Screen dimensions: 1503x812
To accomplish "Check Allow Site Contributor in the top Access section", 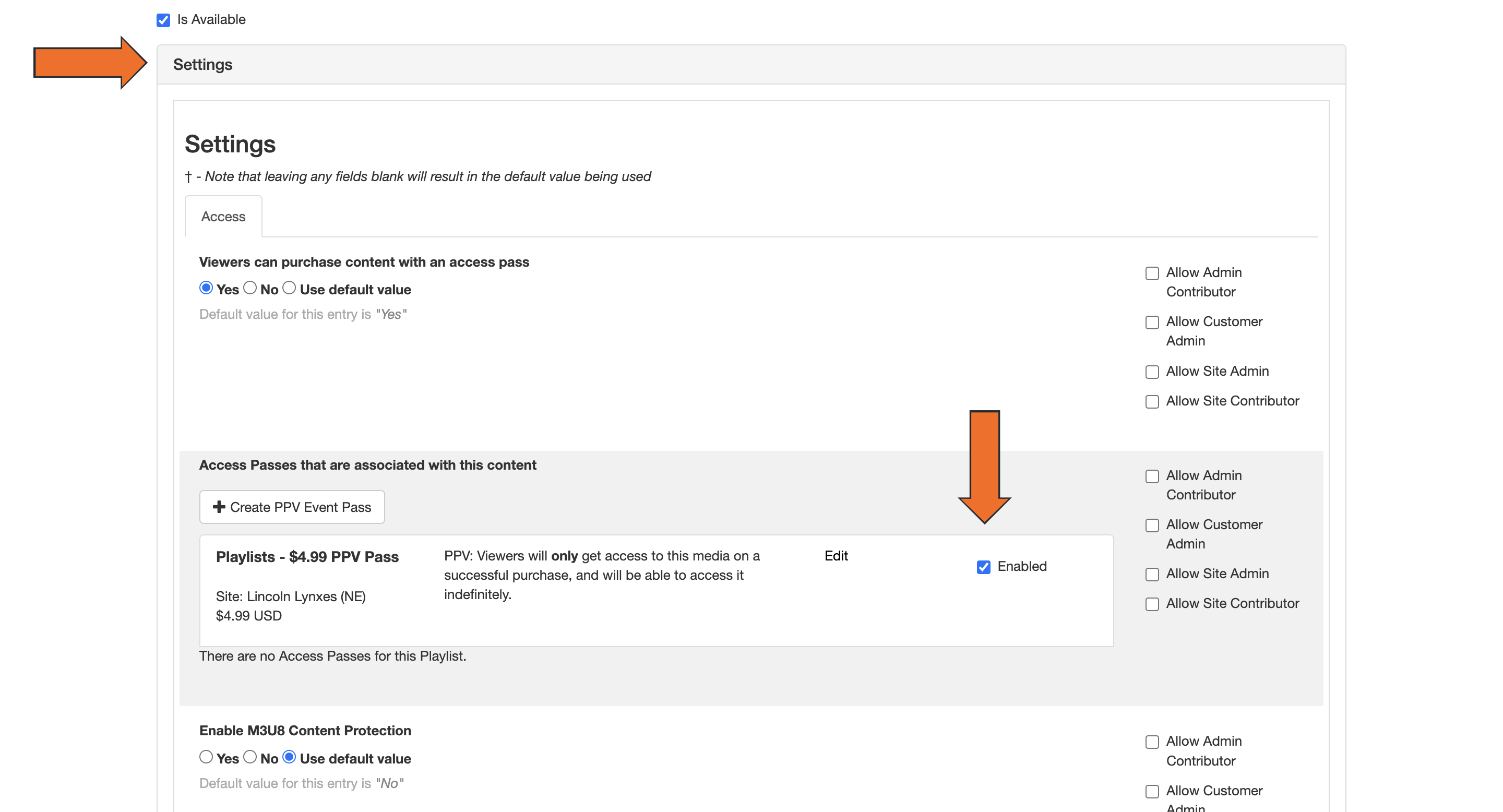I will [x=1152, y=401].
